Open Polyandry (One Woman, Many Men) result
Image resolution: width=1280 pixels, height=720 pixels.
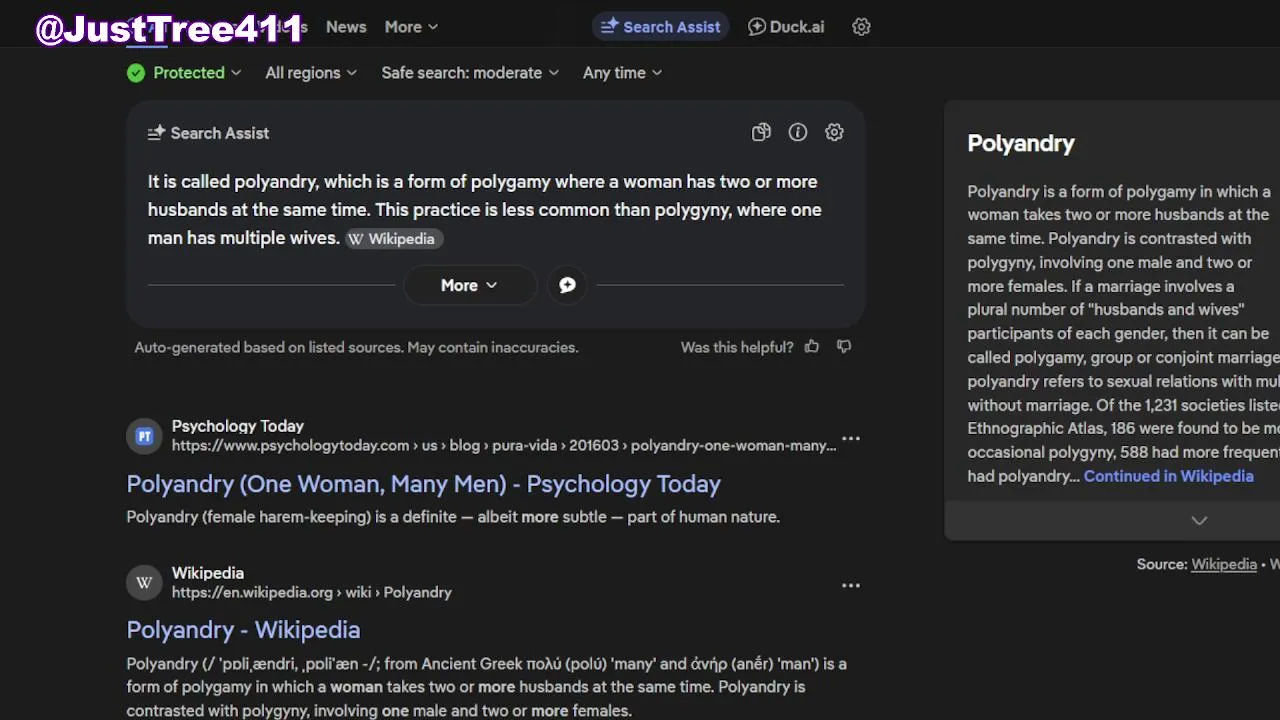(423, 484)
